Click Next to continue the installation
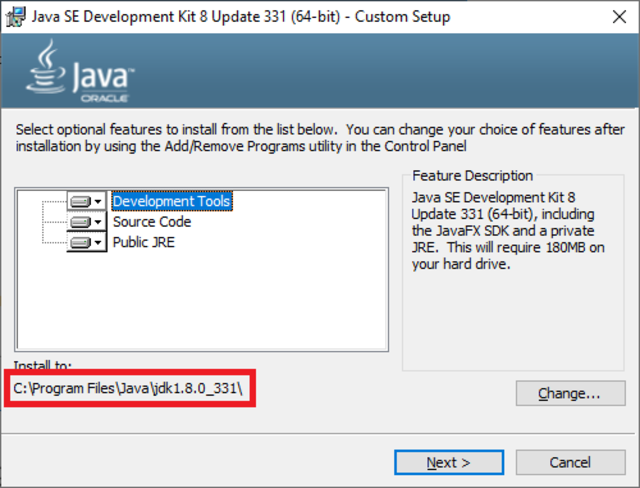The width and height of the screenshot is (640, 488). point(449,462)
